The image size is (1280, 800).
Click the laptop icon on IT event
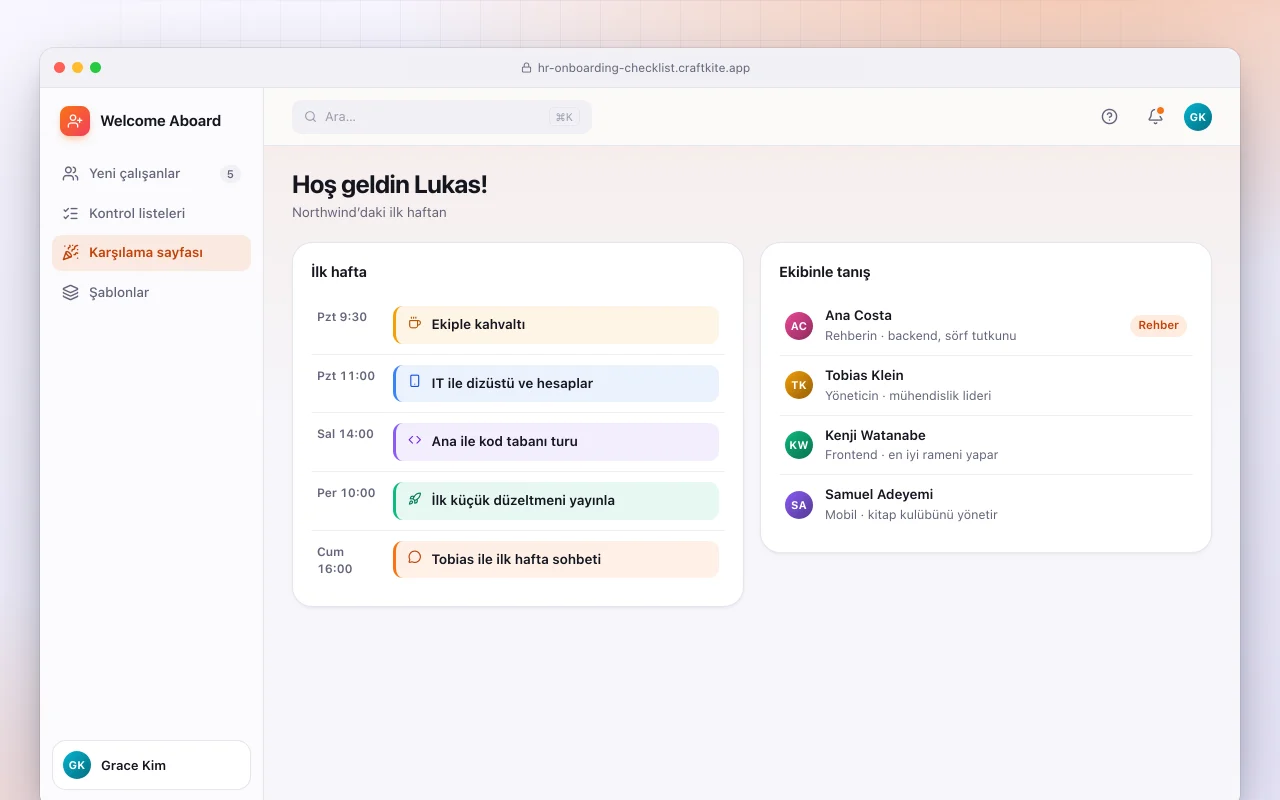point(414,382)
